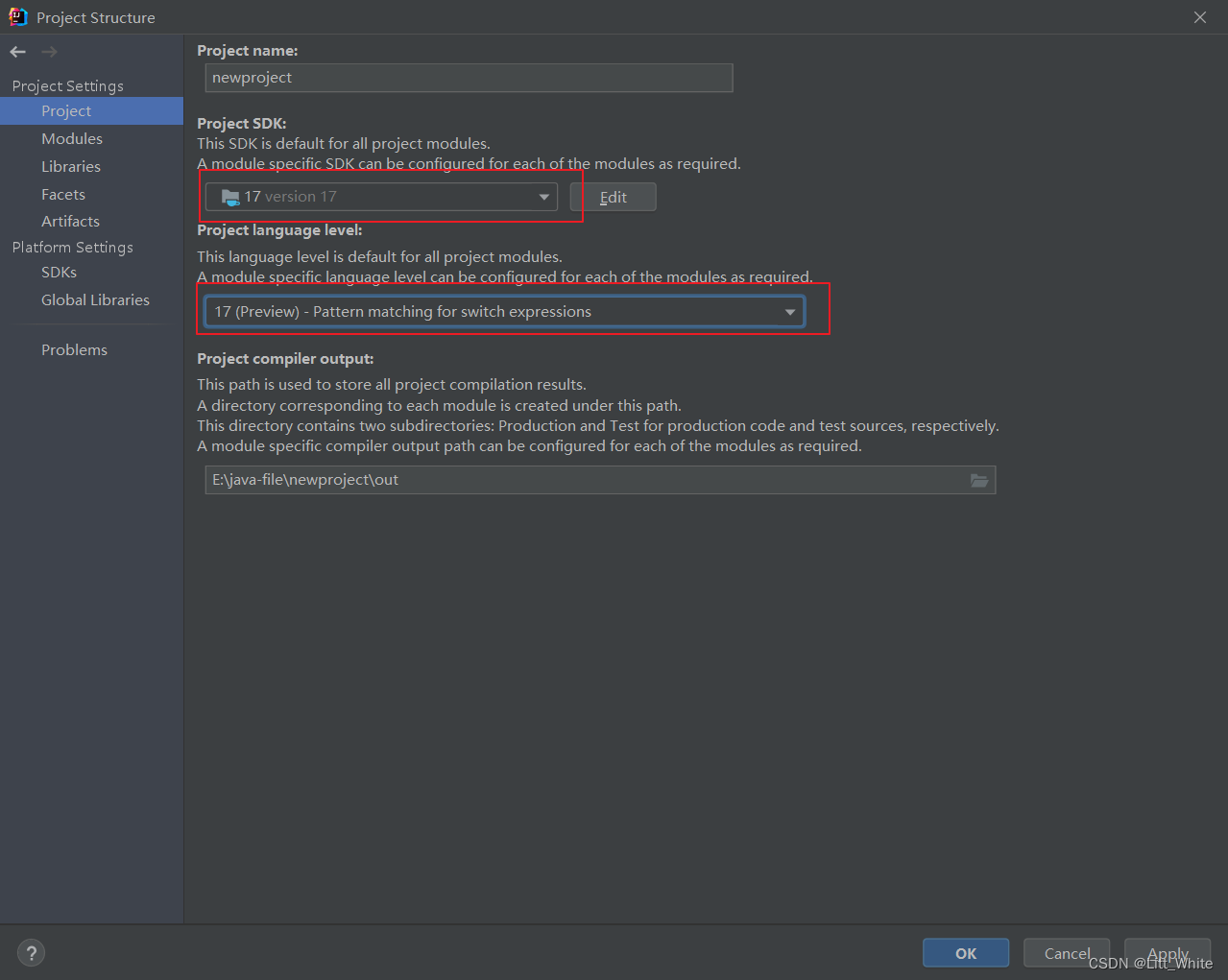Viewport: 1228px width, 980px height.
Task: Click Edit button next to SDK
Action: [614, 197]
